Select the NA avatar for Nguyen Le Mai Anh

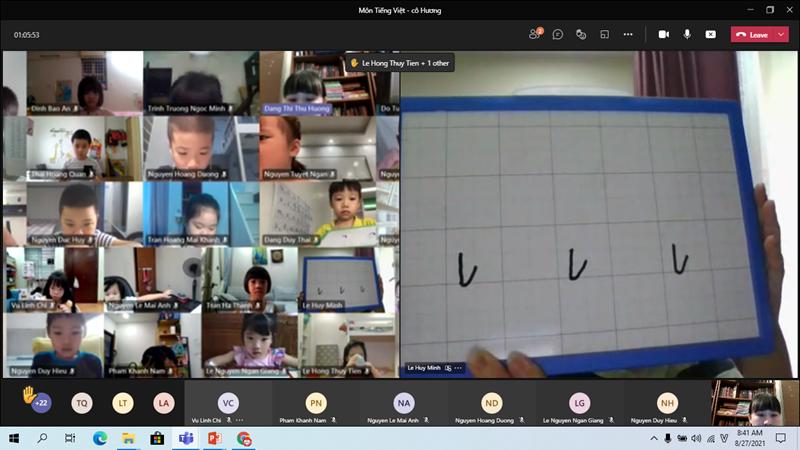[x=404, y=403]
